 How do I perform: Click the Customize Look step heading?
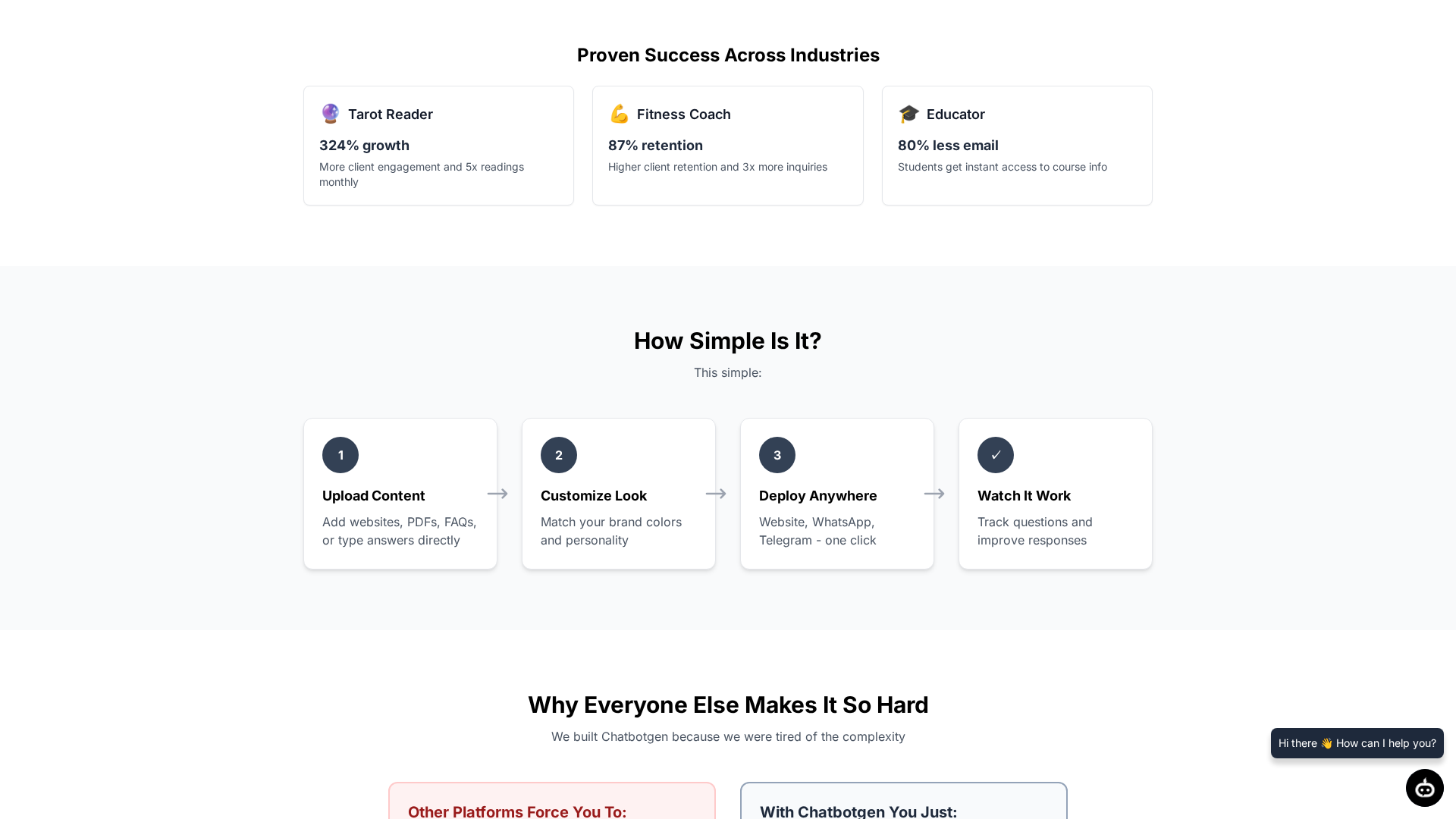pyautogui.click(x=594, y=496)
